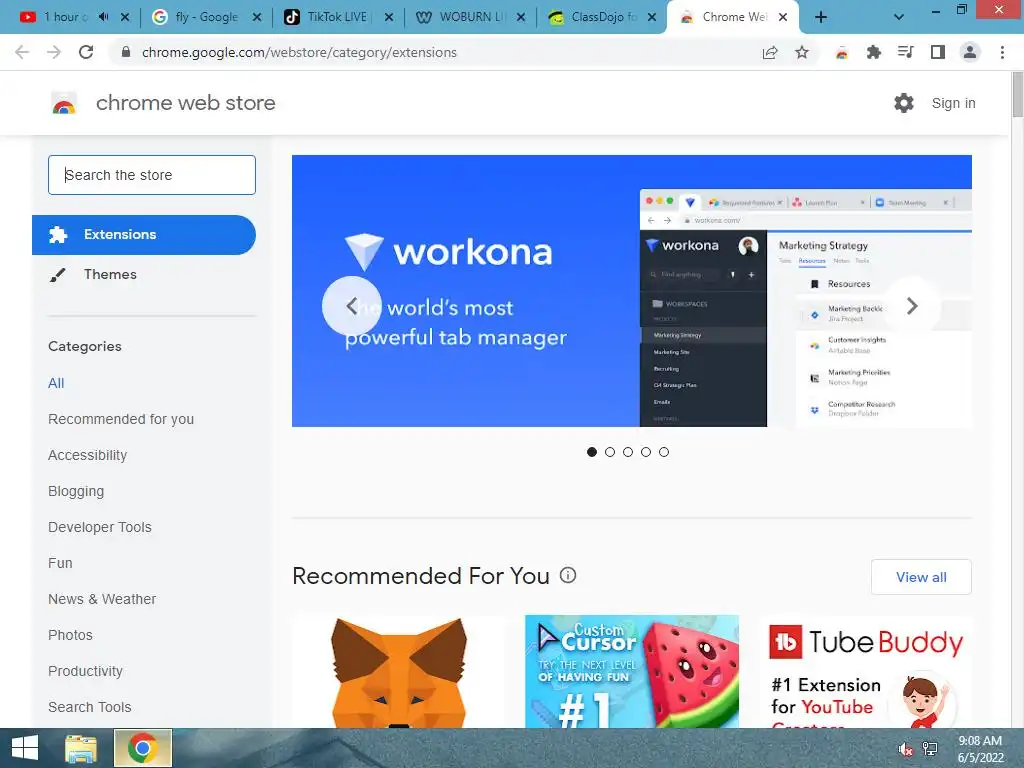
Task: Open File Explorer from the taskbar
Action: 81,748
